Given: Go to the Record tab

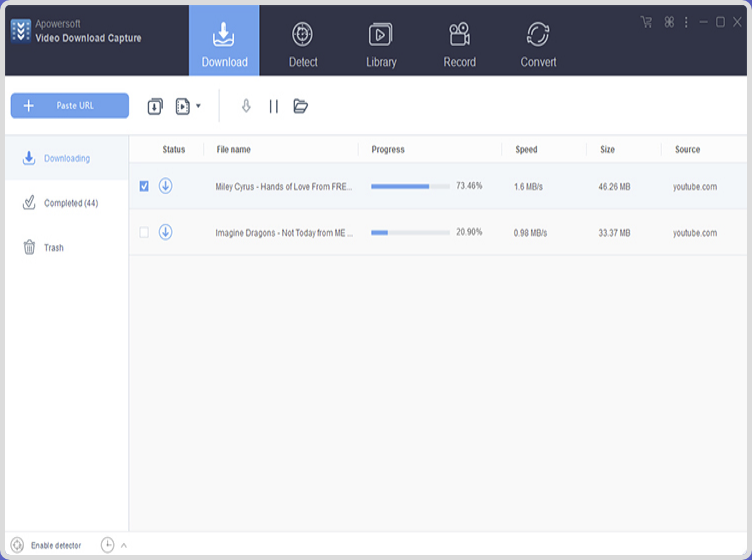Looking at the screenshot, I should coord(459,45).
